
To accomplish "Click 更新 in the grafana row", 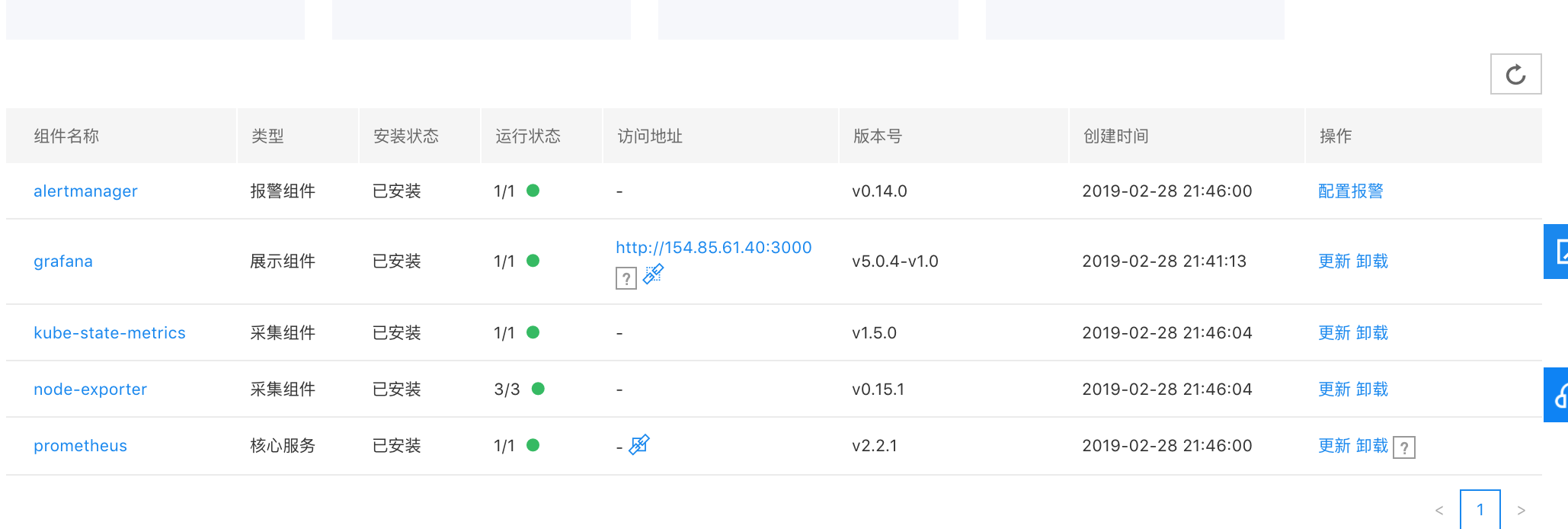I will pos(1334,261).
